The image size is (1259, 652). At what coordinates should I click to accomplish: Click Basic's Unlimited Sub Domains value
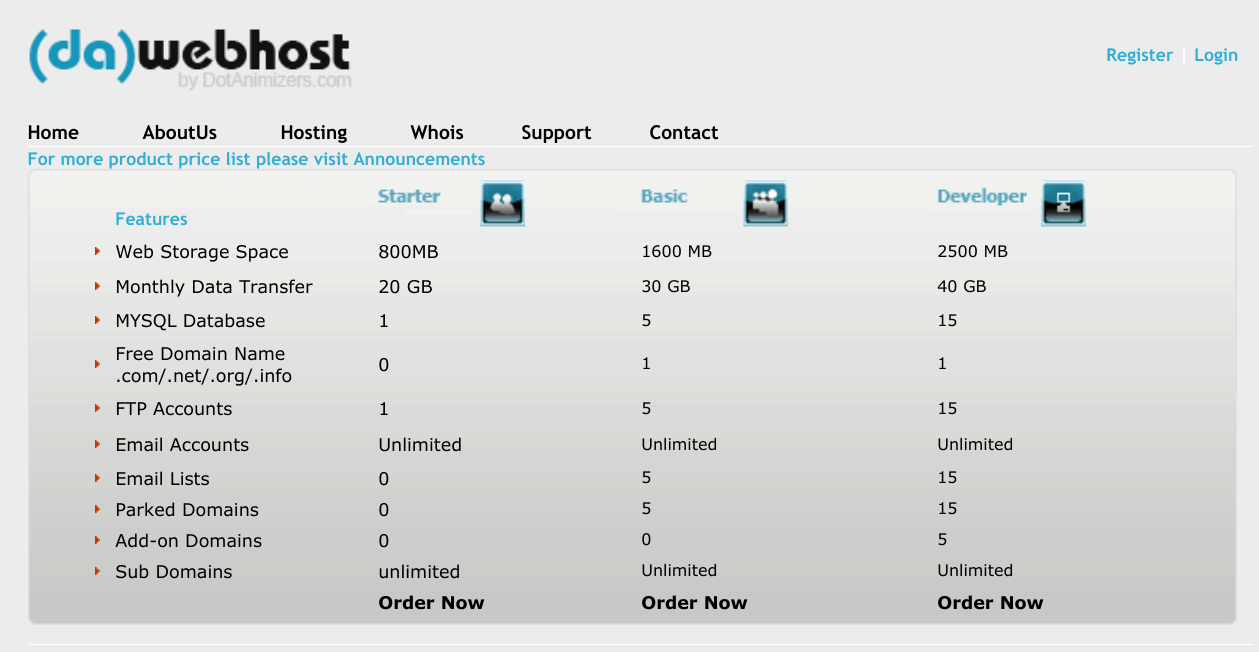coord(679,570)
